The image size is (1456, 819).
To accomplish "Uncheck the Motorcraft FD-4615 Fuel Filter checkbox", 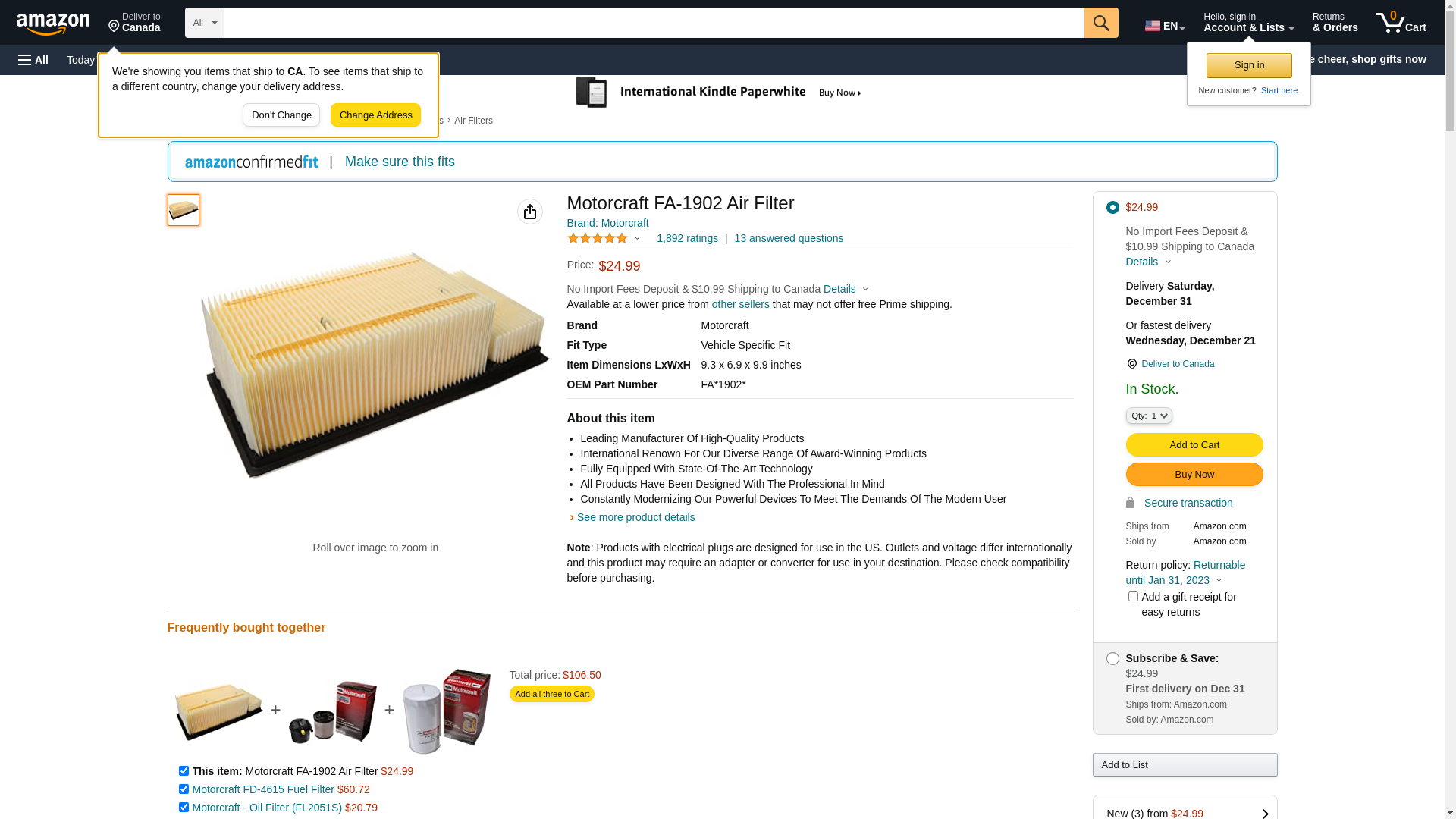I will [x=184, y=789].
